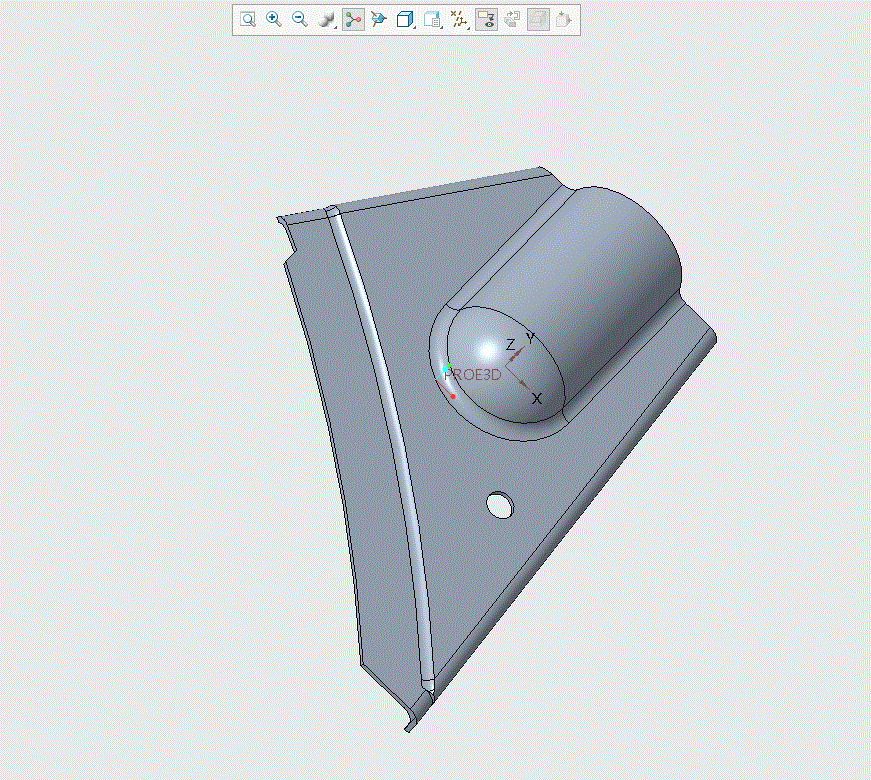Click the Zoom In magnifier icon

(x=273, y=19)
